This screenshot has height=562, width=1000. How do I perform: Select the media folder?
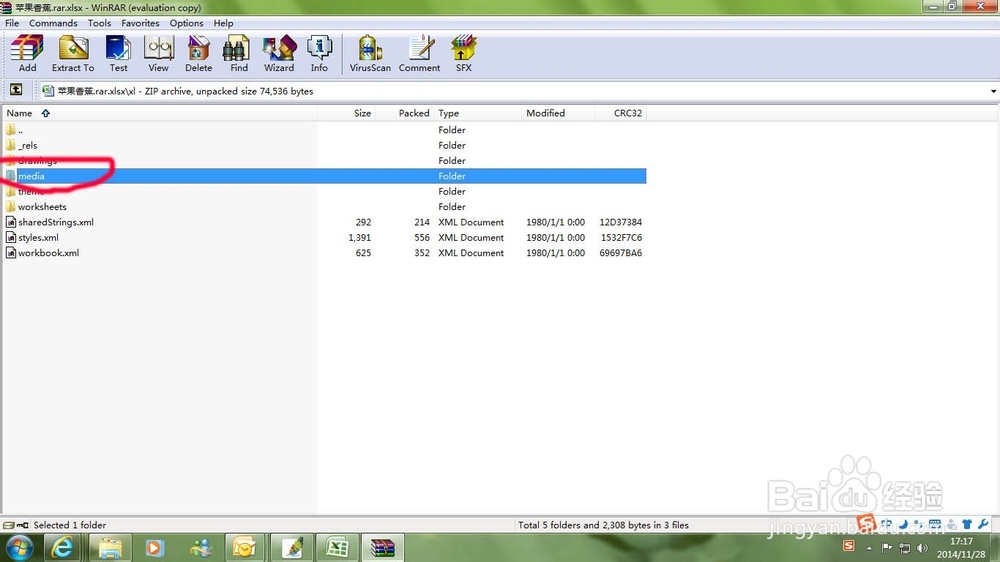(325, 175)
